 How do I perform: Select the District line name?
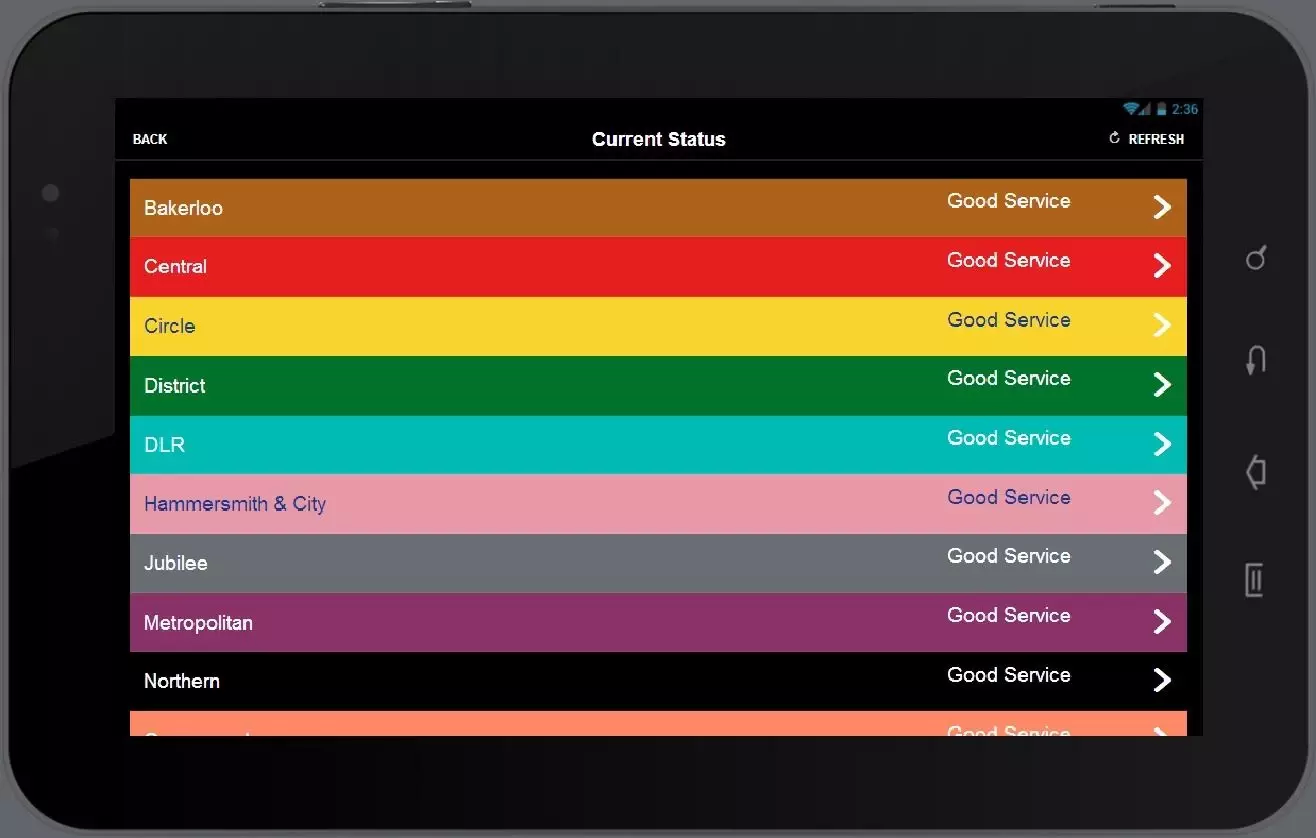[x=174, y=385]
